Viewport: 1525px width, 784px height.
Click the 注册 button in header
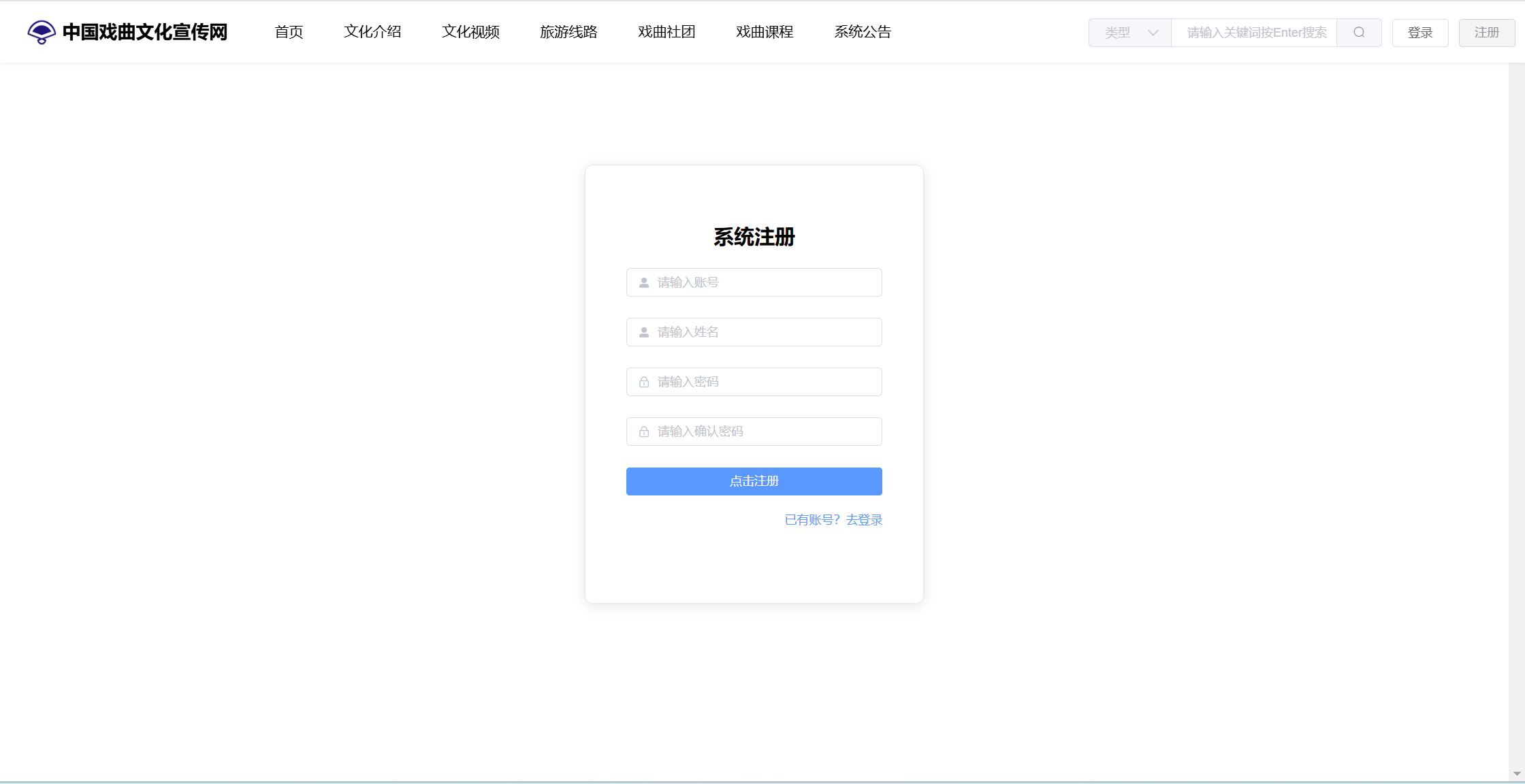tap(1487, 33)
